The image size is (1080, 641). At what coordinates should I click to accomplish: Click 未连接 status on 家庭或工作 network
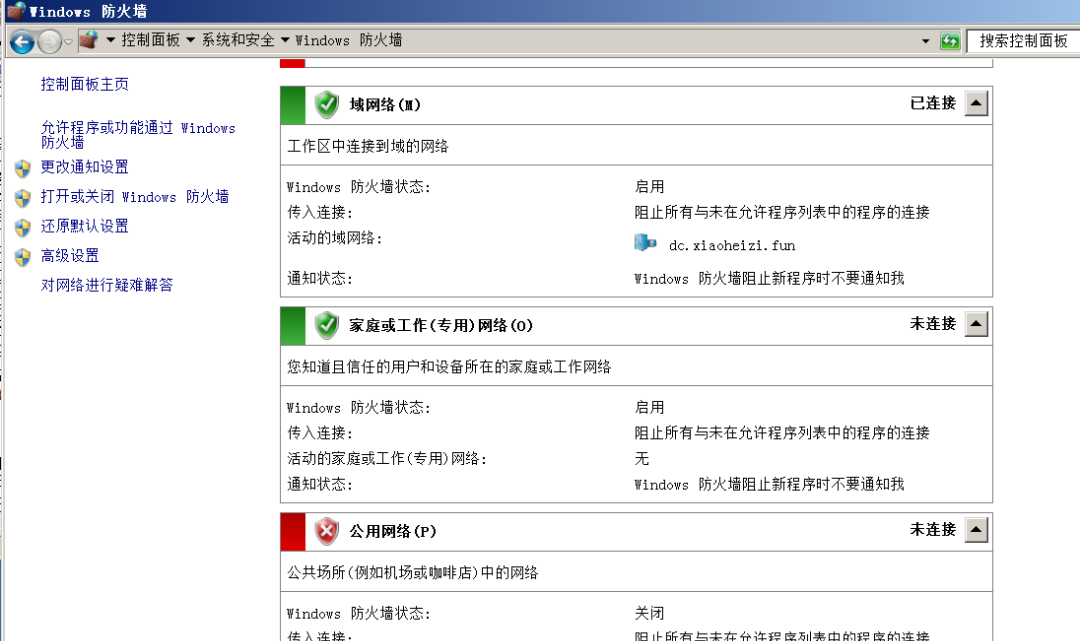933,324
